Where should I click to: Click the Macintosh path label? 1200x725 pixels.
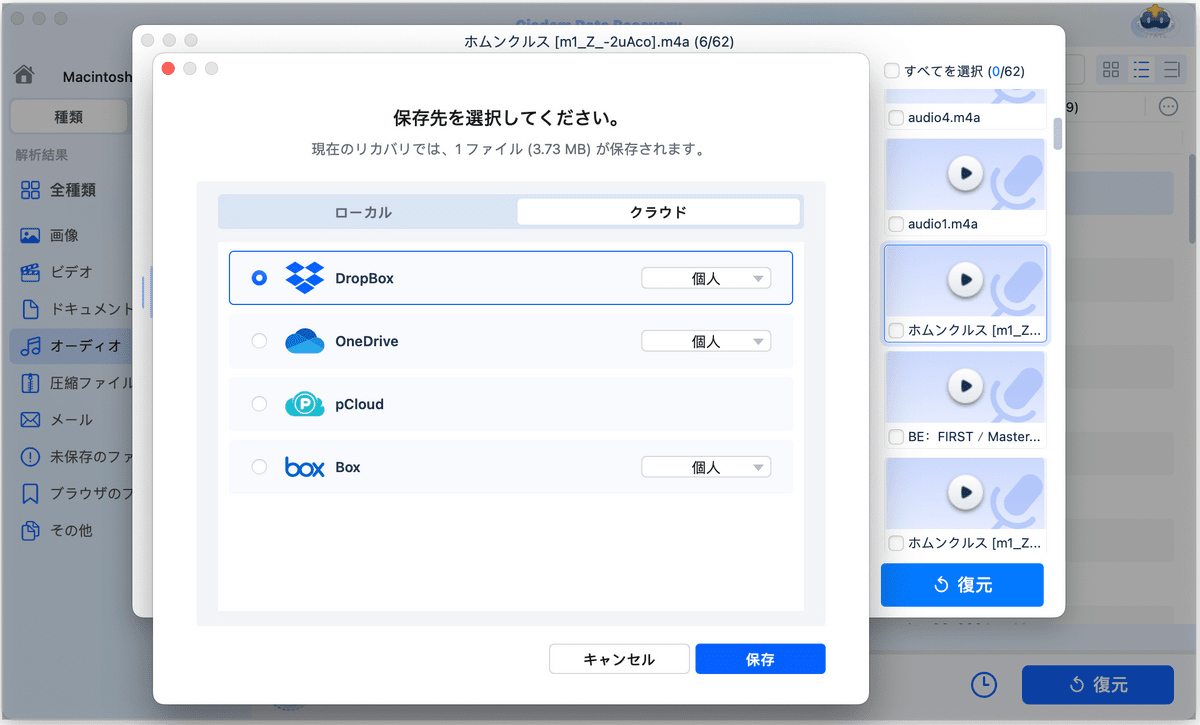click(97, 77)
